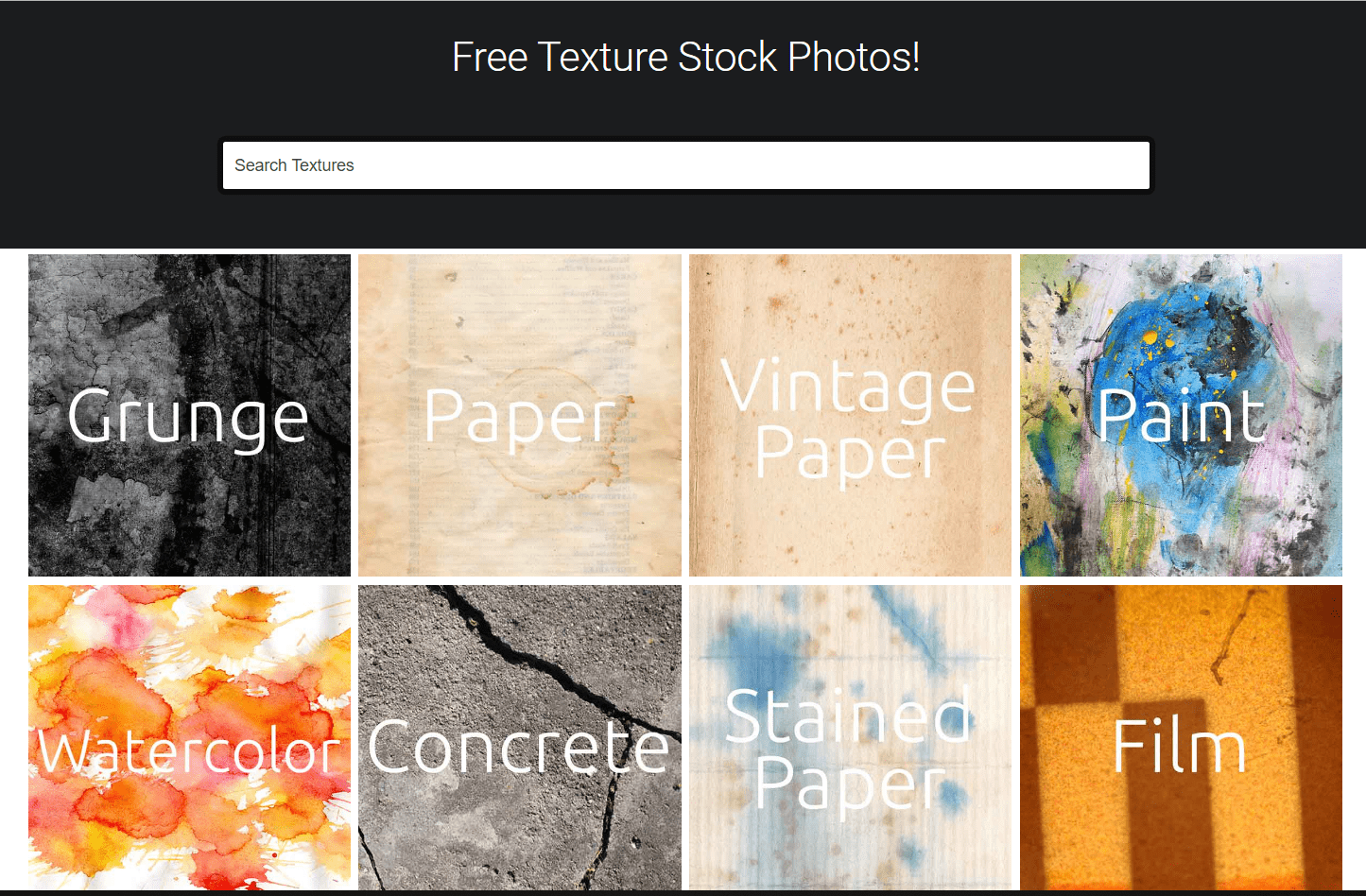Click the blue paint splatter image
The width and height of the screenshot is (1366, 896).
click(1181, 415)
